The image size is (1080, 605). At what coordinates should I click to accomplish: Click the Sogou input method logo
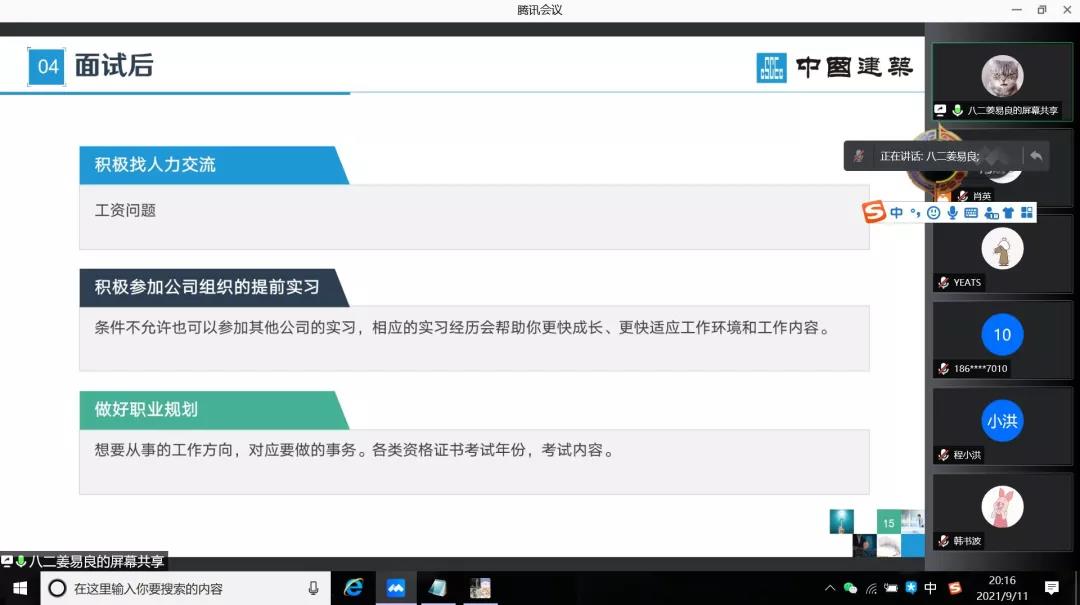pos(875,212)
